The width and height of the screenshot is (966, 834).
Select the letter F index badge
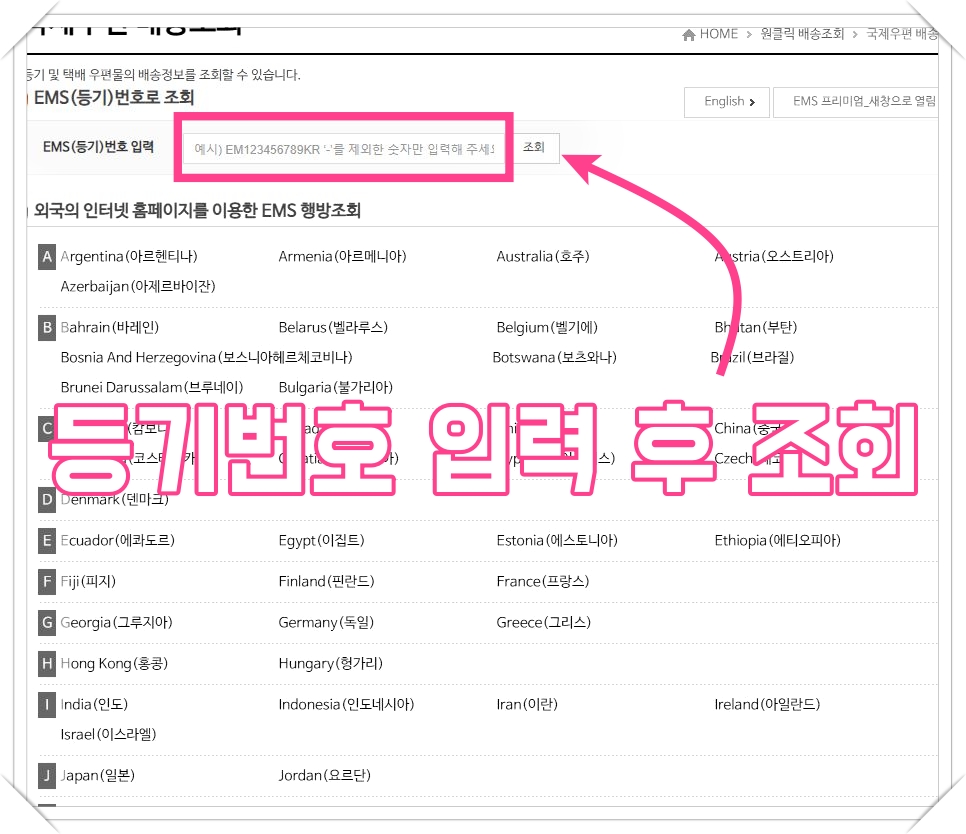(x=47, y=581)
